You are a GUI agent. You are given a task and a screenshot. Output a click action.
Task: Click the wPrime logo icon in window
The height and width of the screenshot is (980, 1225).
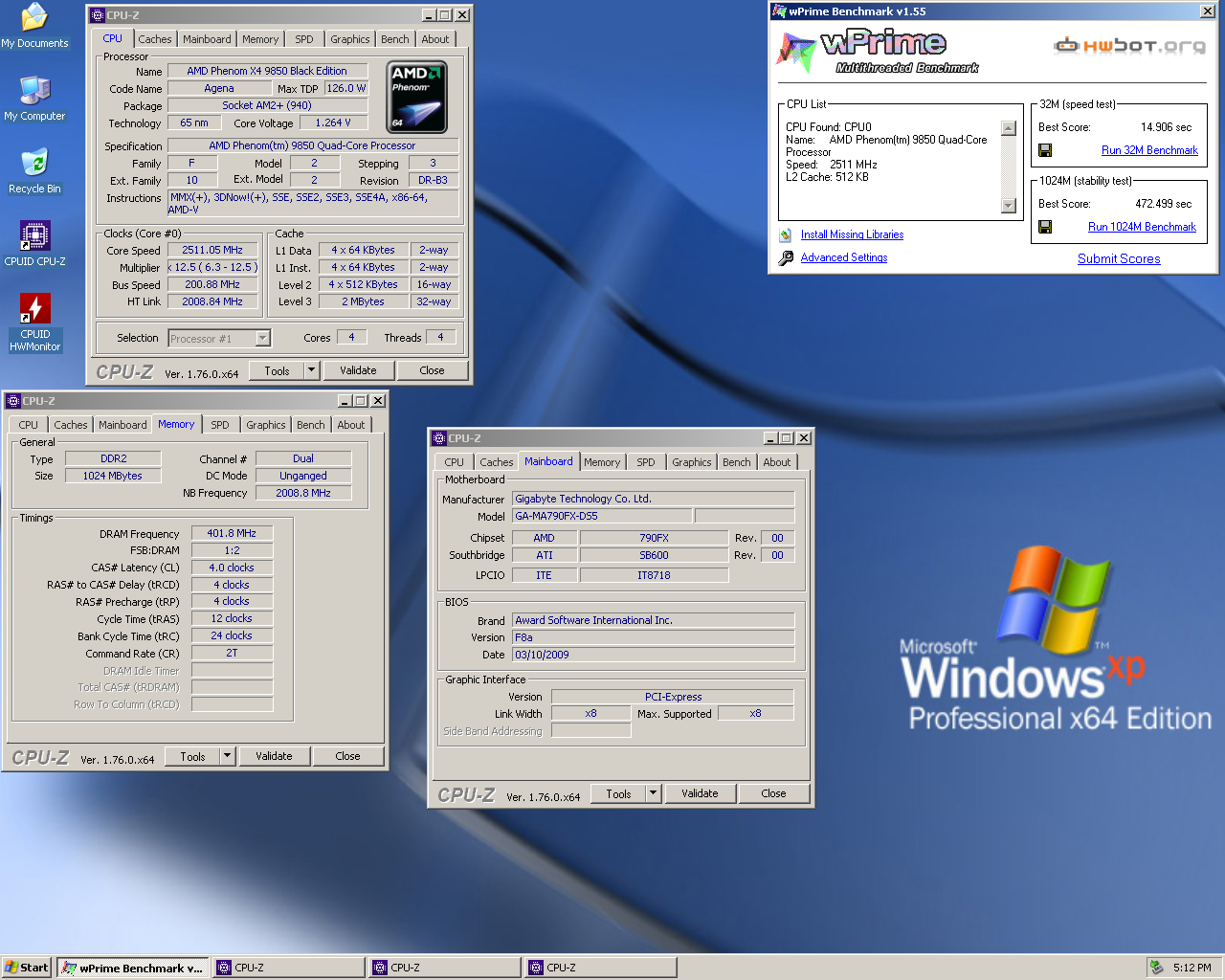click(x=796, y=51)
